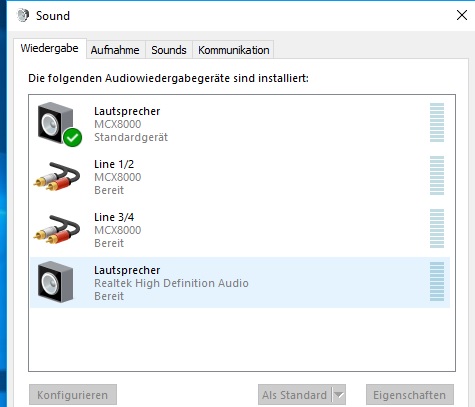
Task: Select the MCX8000 Lautsprecher speaker icon
Action: tap(55, 123)
